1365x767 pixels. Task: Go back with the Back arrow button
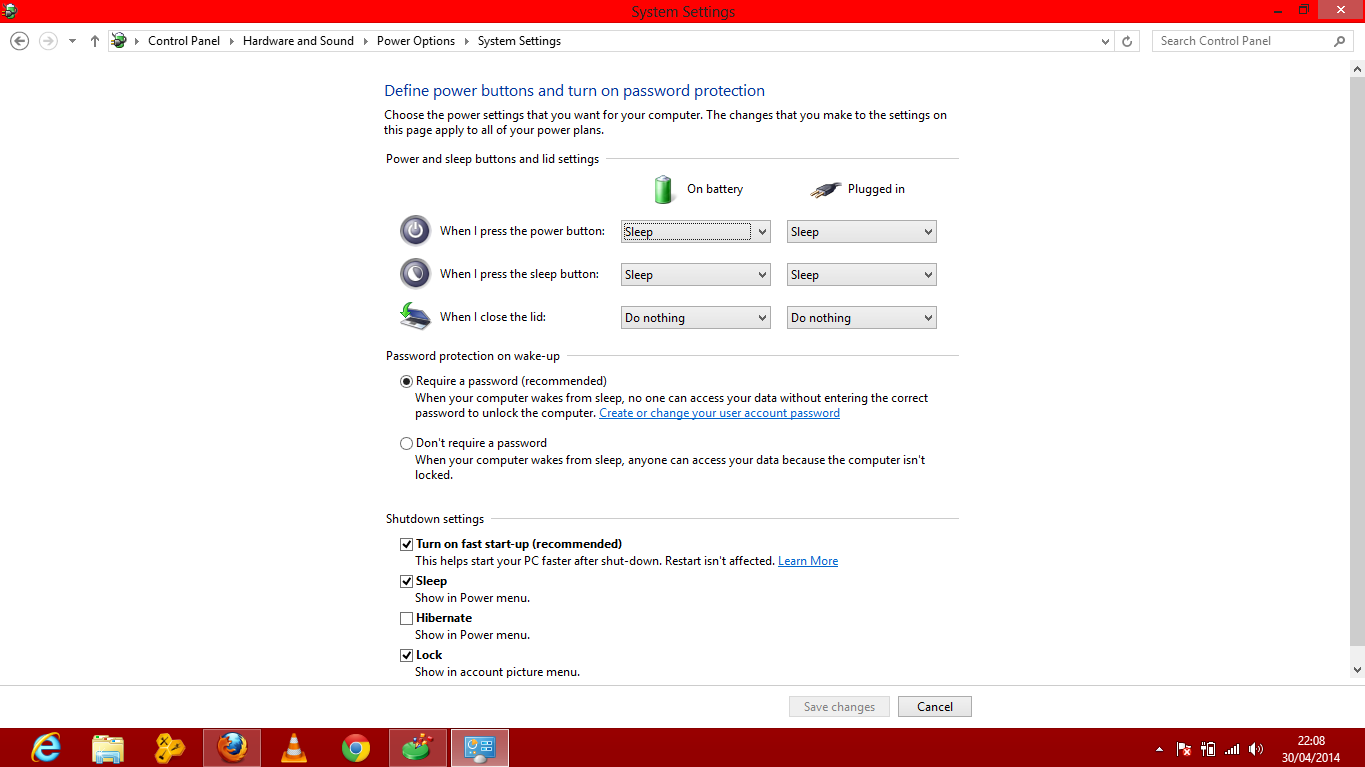(x=19, y=41)
